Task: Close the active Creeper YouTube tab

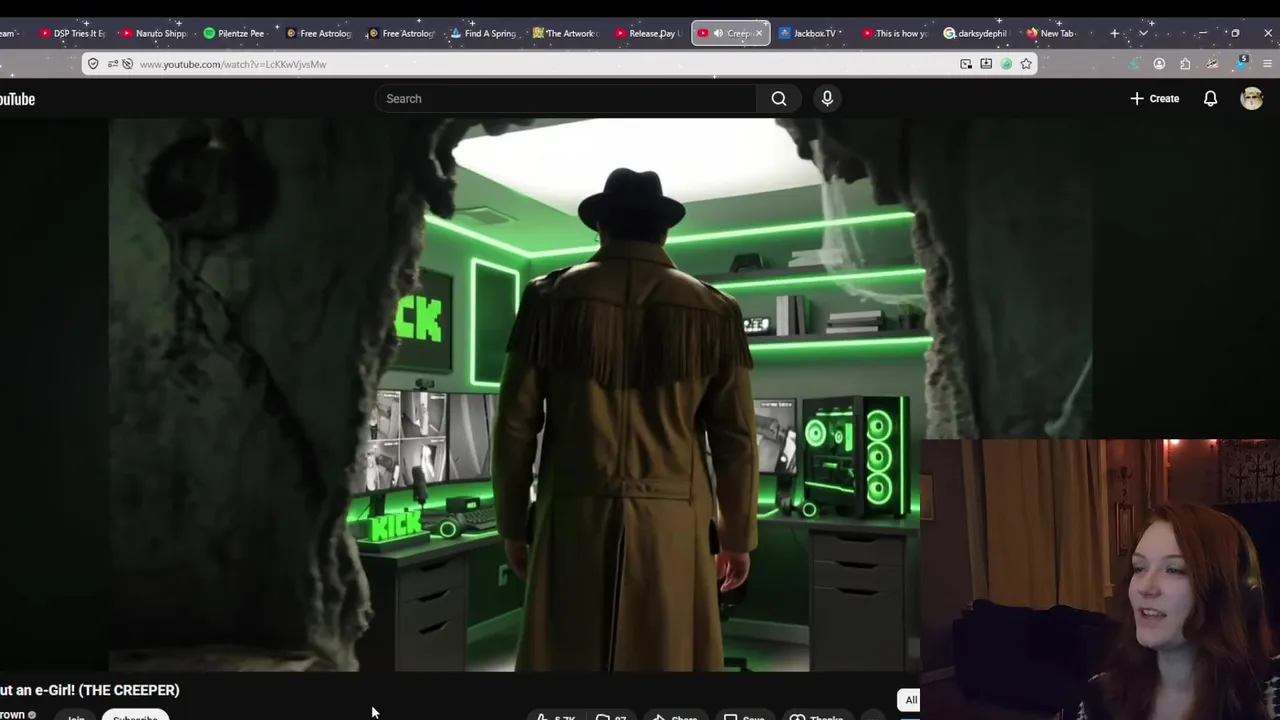Action: 758,33
